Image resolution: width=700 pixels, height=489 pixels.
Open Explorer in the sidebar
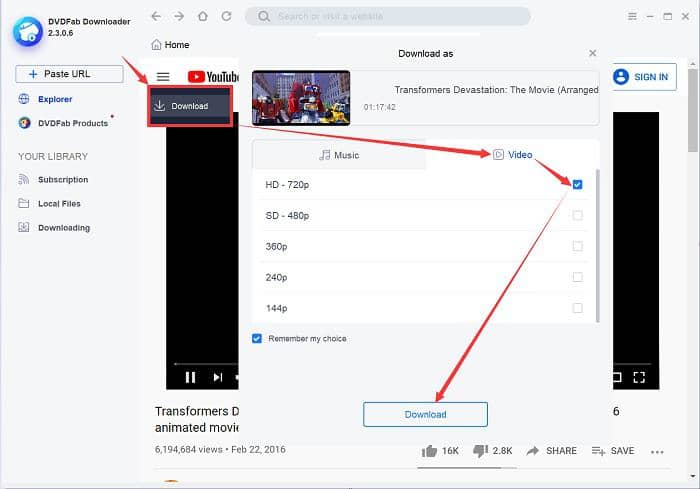pyautogui.click(x=55, y=99)
